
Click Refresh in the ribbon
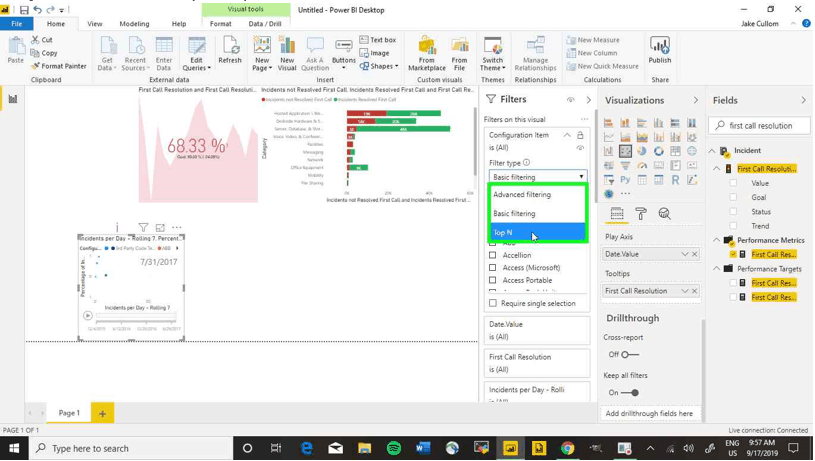coord(230,50)
